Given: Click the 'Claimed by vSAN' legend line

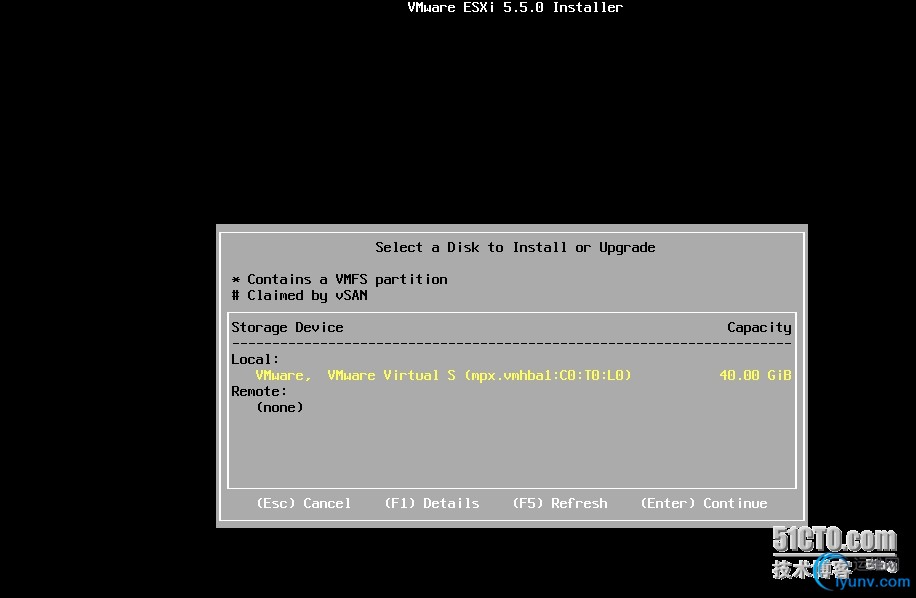Looking at the screenshot, I should 300,295.
